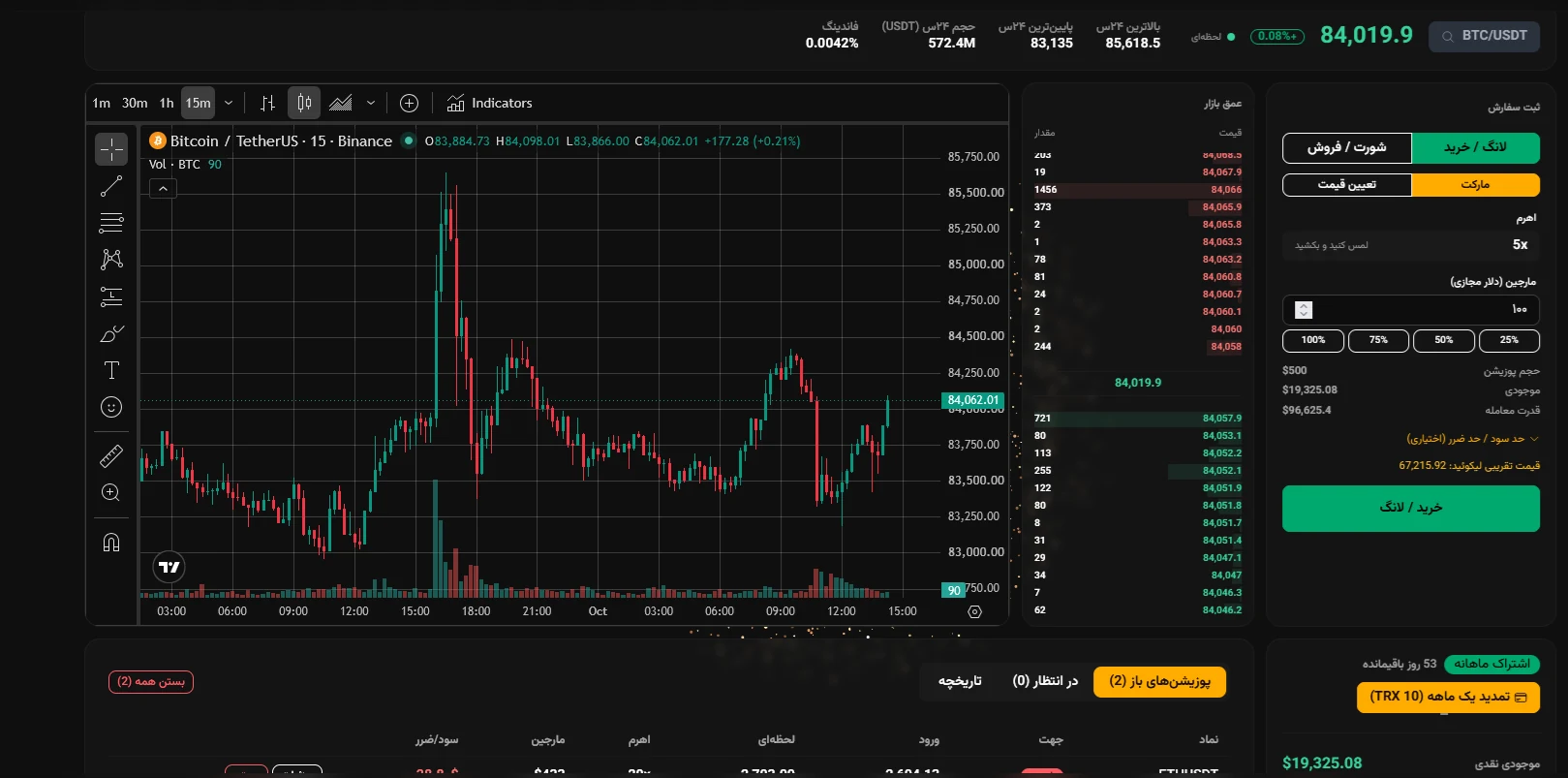
Task: Select the bars chart style icon
Action: 268,103
